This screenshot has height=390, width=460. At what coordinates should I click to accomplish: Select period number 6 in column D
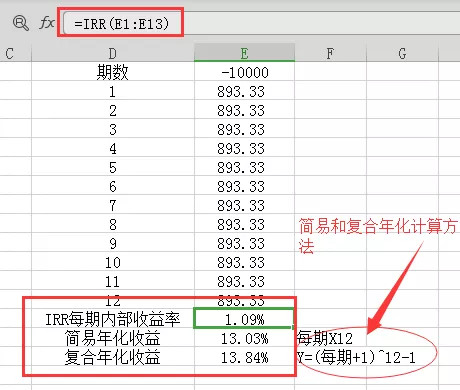[x=113, y=186]
